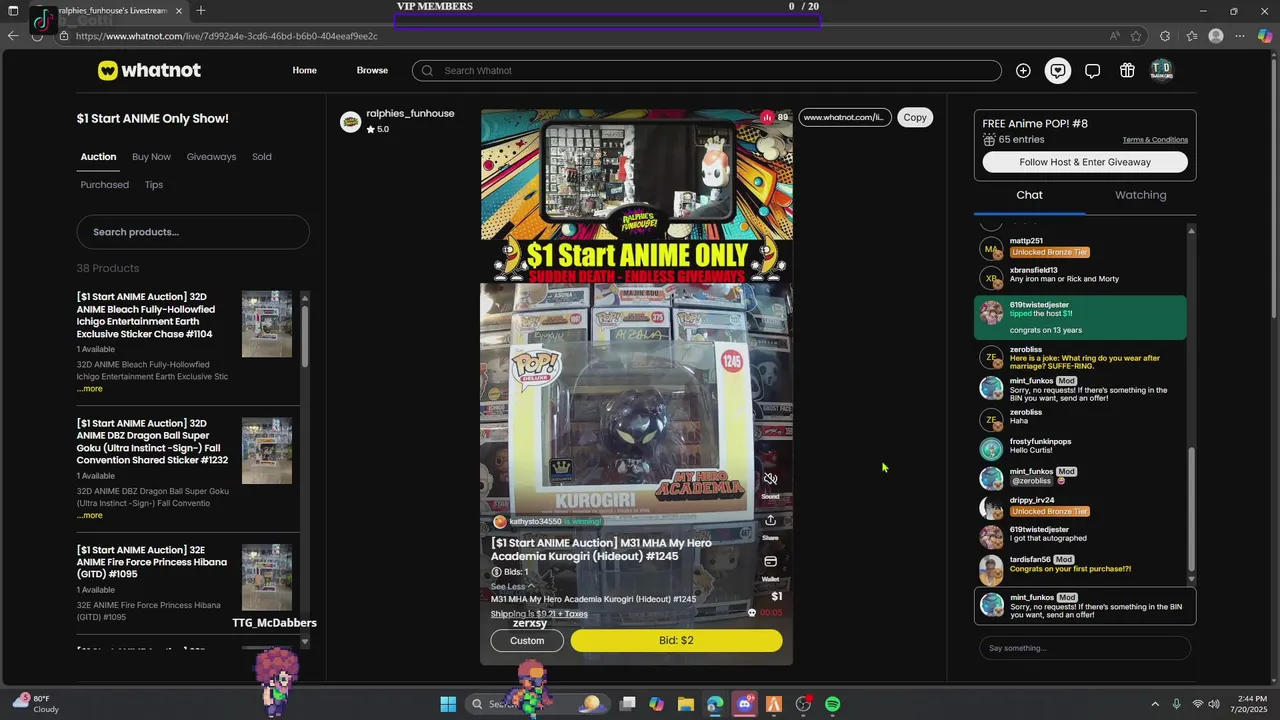Switch to the Buy Now tab

(151, 157)
